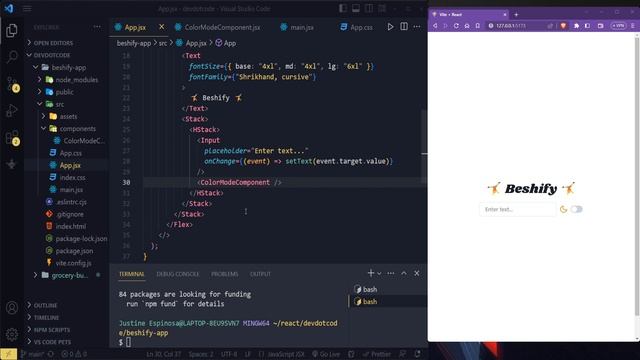Expand the public folder
Viewport: 640px width, 360px height.
[x=64, y=92]
